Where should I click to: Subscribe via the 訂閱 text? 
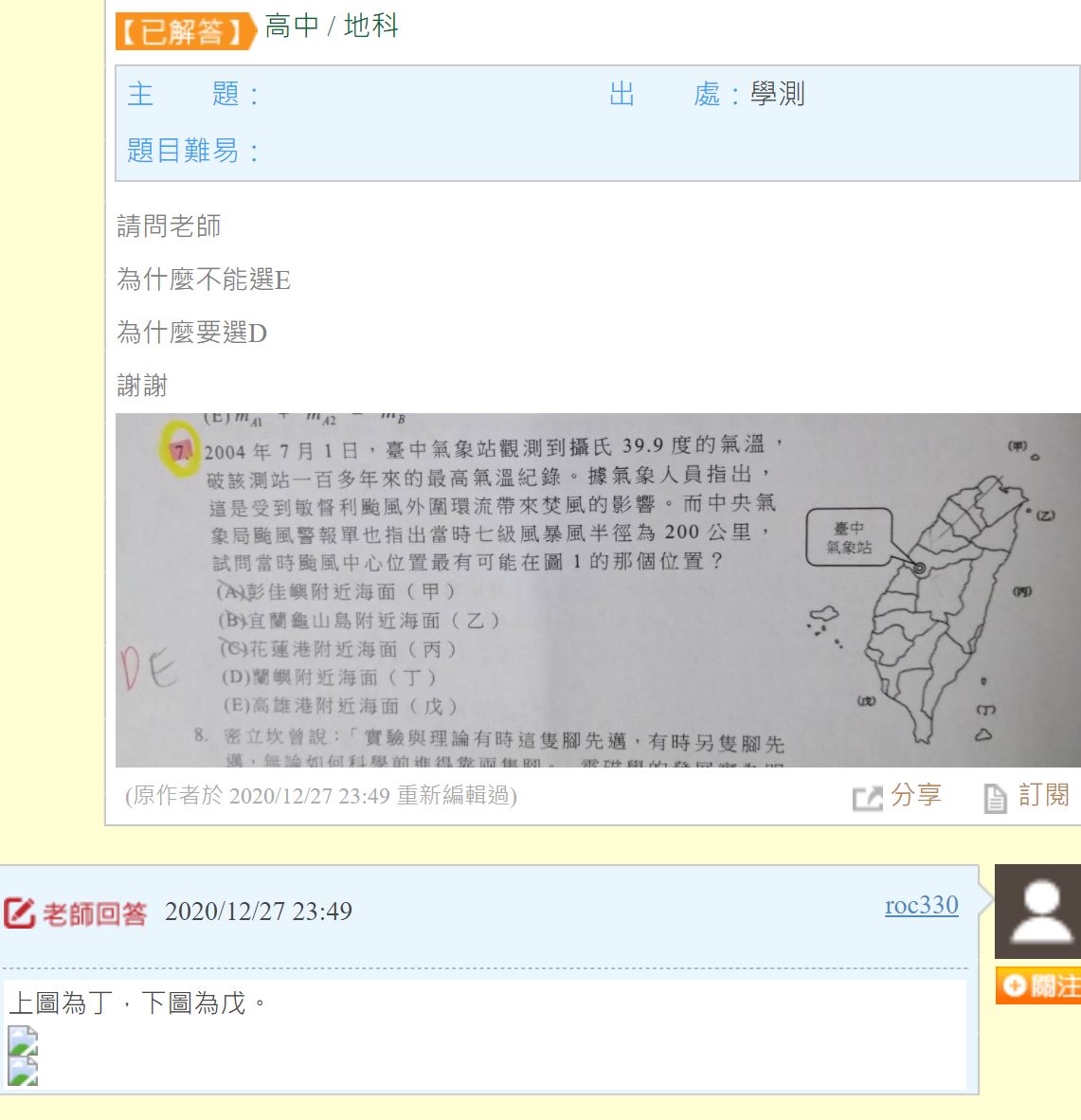point(1043,795)
